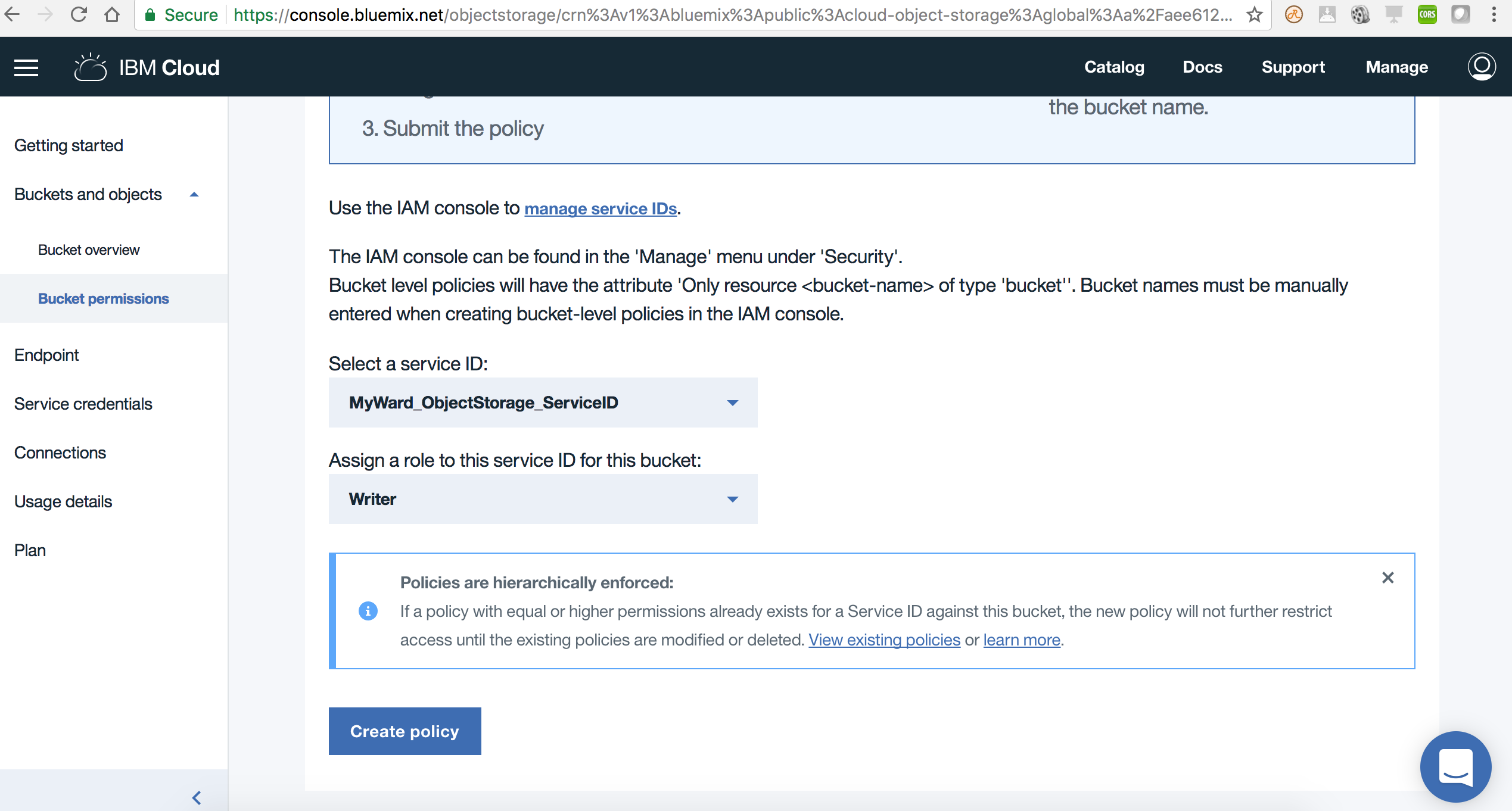Select Service credentials in sidebar
This screenshot has height=811, width=1512.
[83, 404]
